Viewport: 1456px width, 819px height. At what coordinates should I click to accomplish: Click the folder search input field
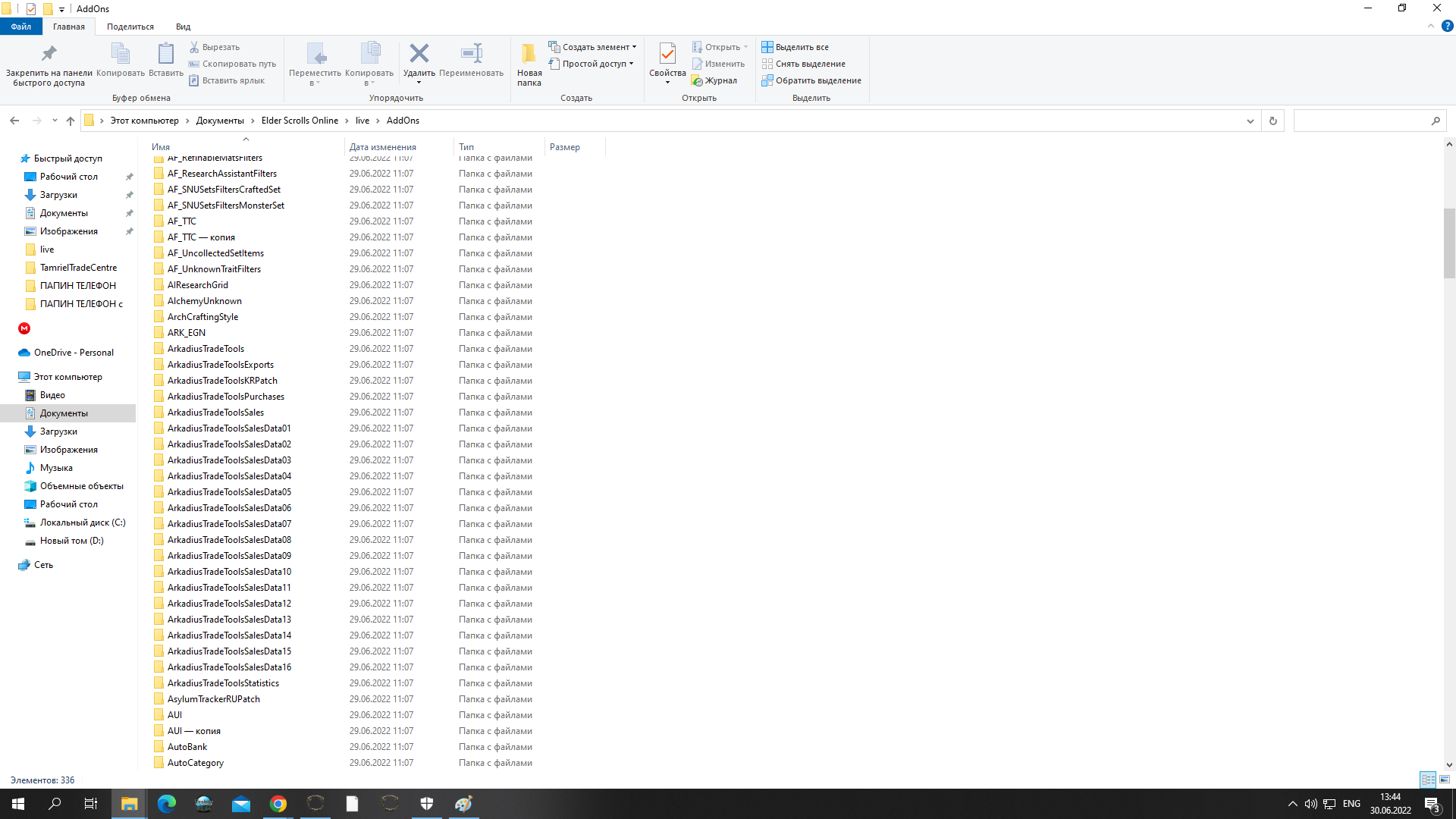click(1370, 121)
